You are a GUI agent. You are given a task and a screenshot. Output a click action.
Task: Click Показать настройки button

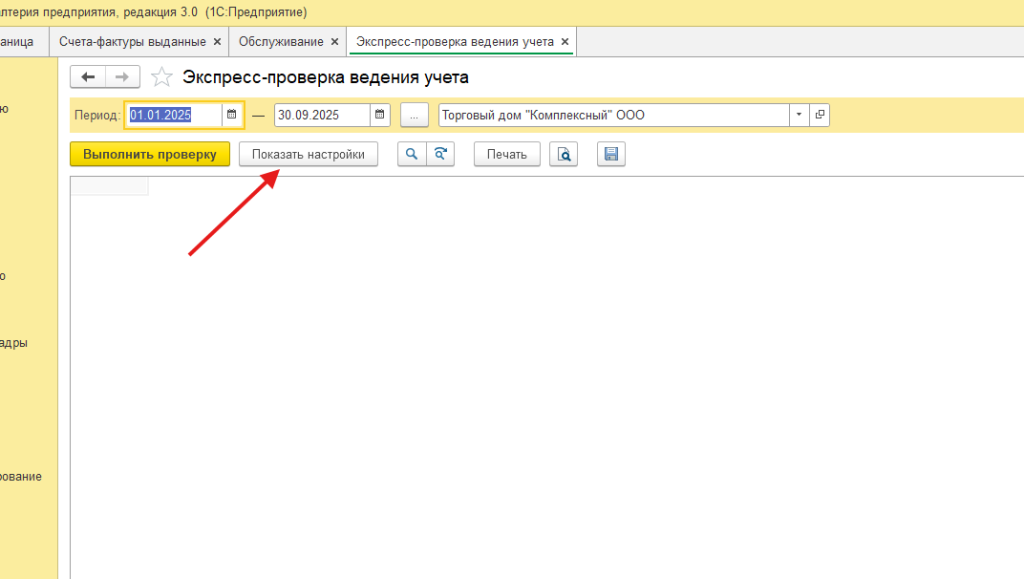tap(308, 154)
